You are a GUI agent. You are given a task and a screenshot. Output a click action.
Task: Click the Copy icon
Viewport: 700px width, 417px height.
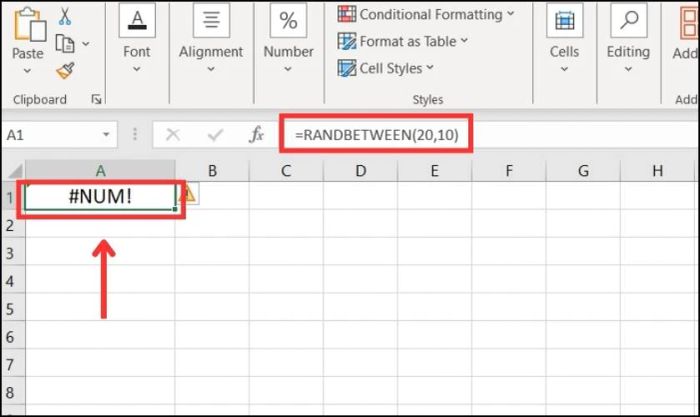tap(65, 43)
